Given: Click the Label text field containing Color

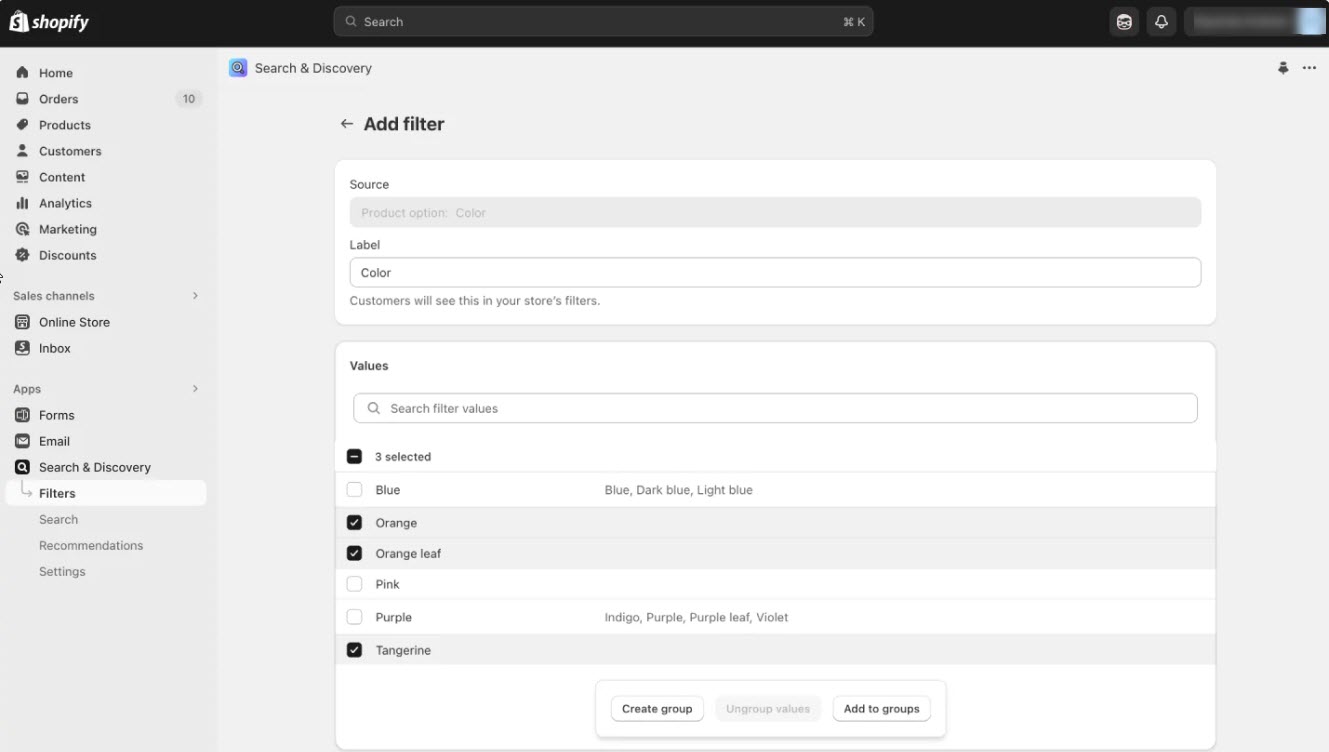Looking at the screenshot, I should point(775,273).
